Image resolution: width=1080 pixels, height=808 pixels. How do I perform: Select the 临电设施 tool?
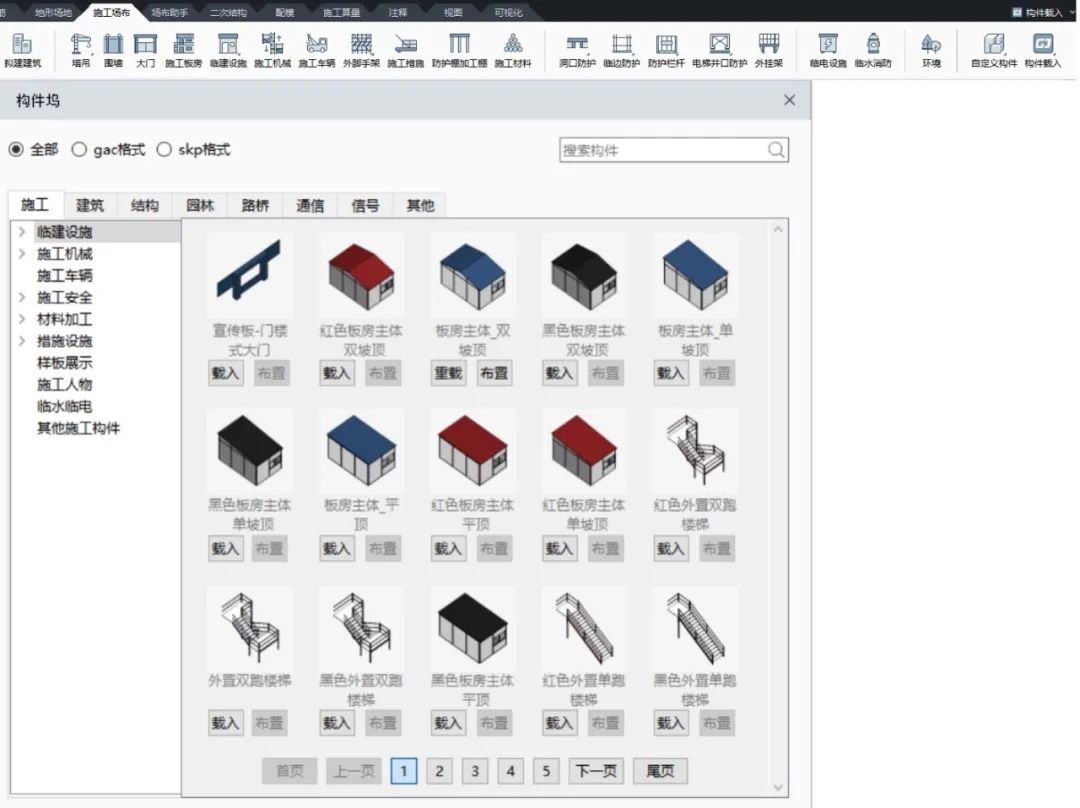(828, 51)
